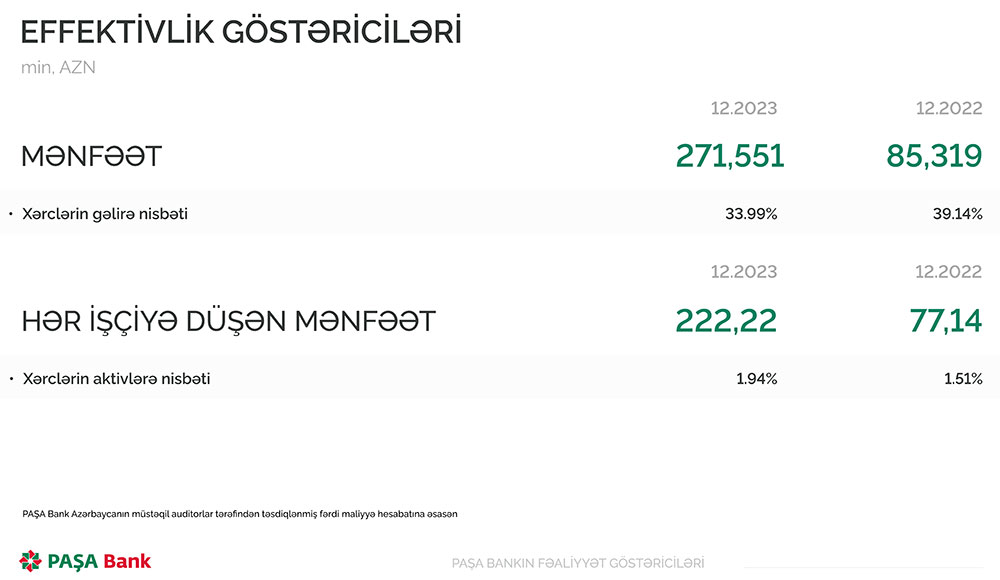Click the 85,319 profit figure
The width and height of the screenshot is (1000, 580).
tap(934, 156)
